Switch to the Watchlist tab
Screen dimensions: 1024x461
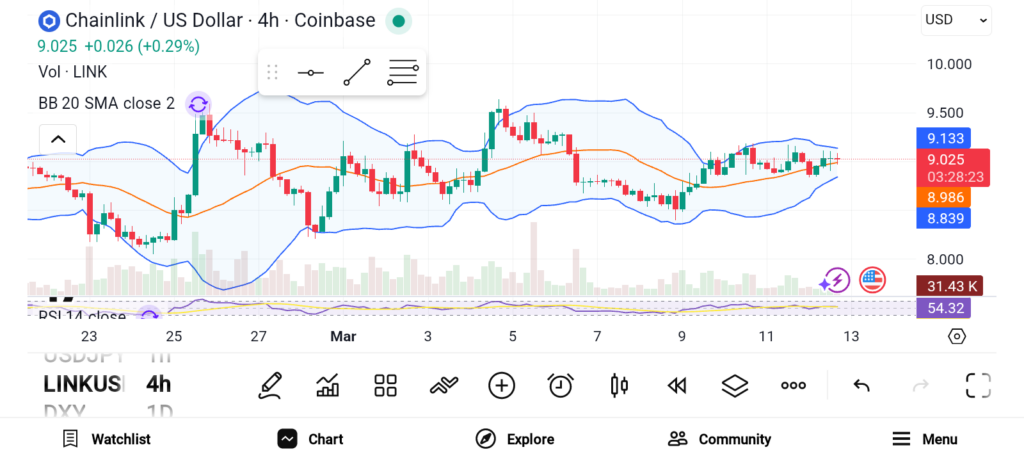click(x=106, y=439)
